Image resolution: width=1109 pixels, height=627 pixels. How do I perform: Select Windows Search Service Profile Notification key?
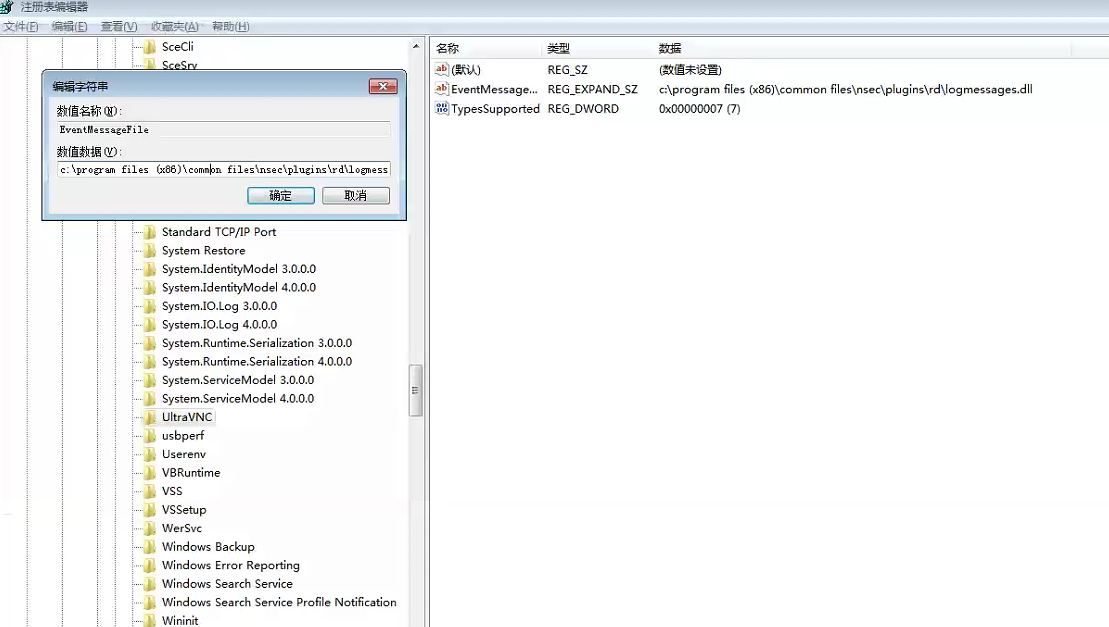[x=279, y=602]
